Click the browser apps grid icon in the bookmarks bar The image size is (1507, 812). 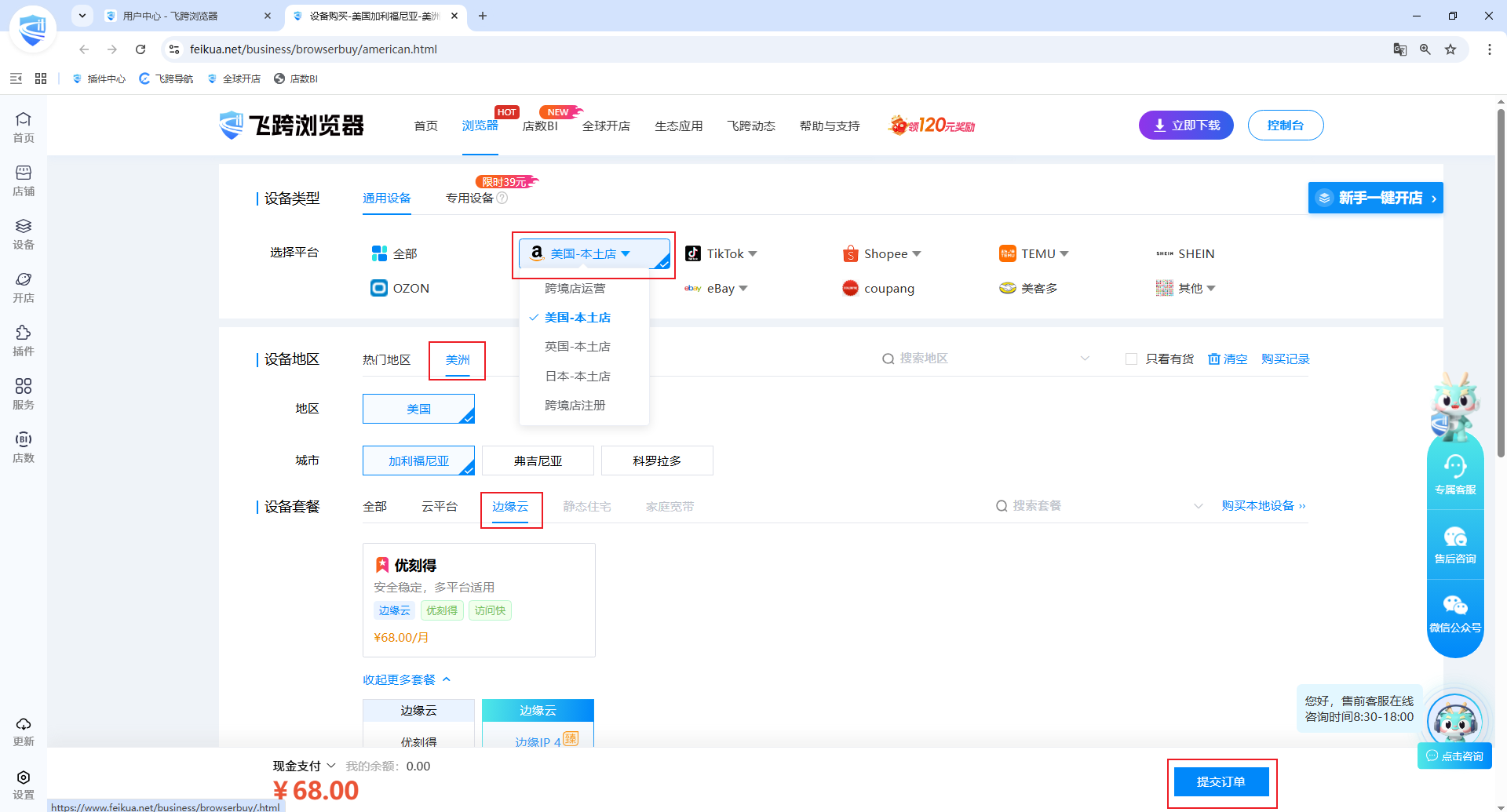click(x=41, y=78)
